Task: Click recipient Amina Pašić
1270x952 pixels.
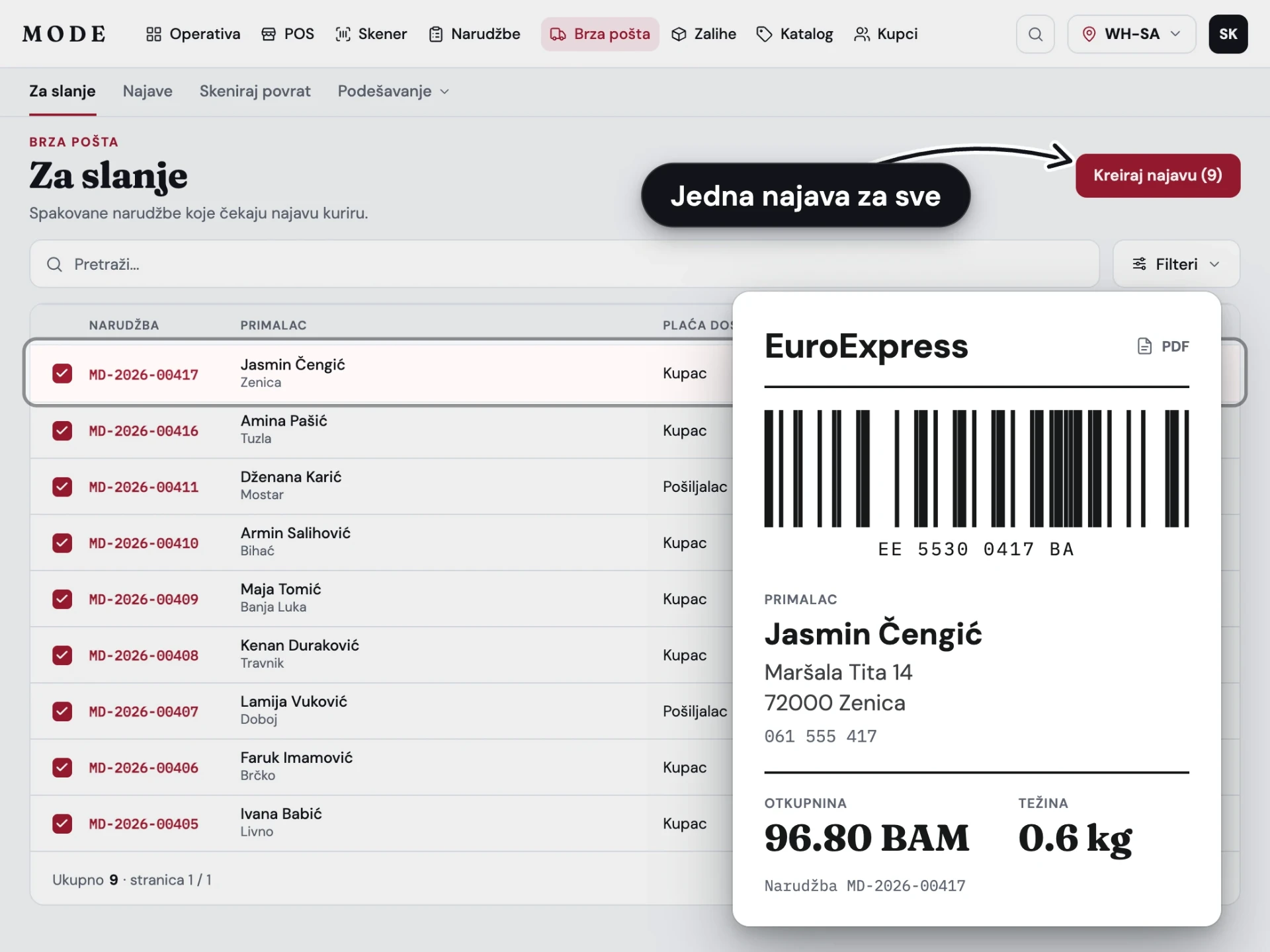Action: click(284, 421)
